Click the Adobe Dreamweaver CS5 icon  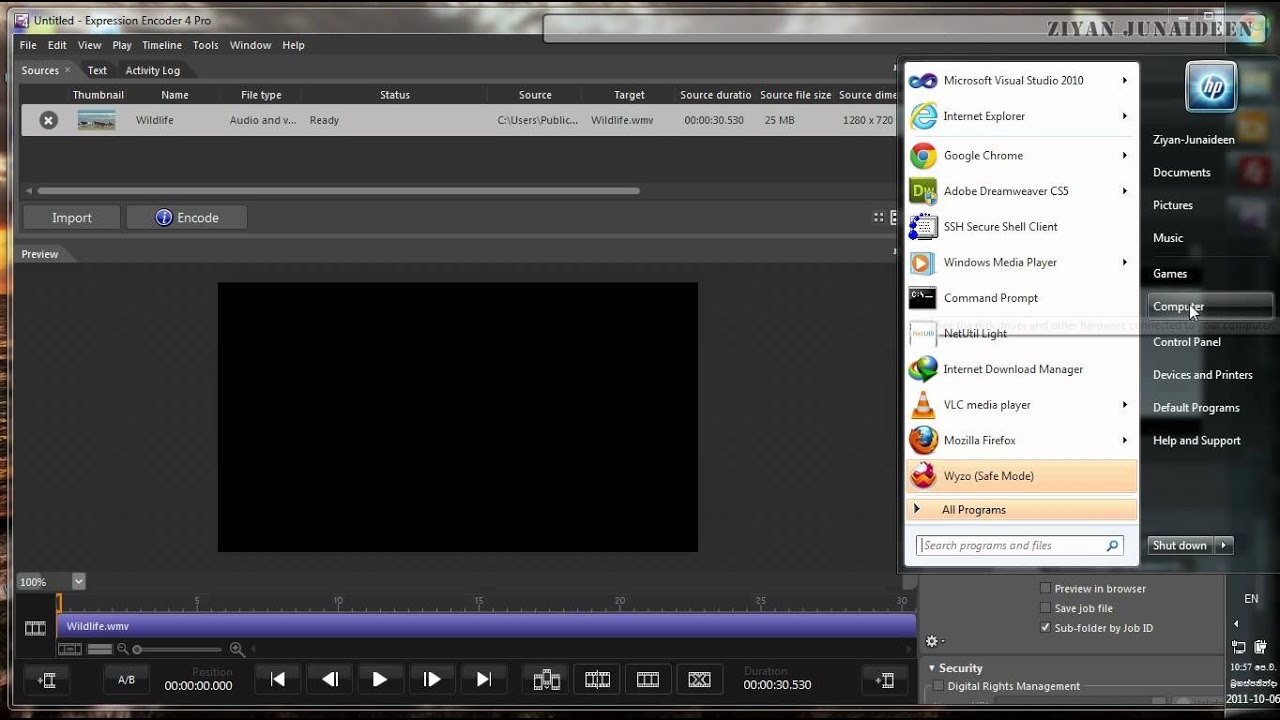pyautogui.click(x=923, y=191)
